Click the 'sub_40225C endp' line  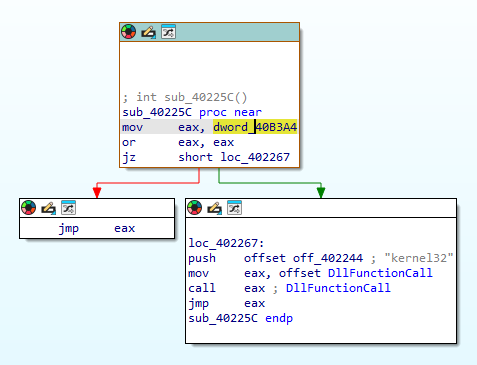coord(240,318)
